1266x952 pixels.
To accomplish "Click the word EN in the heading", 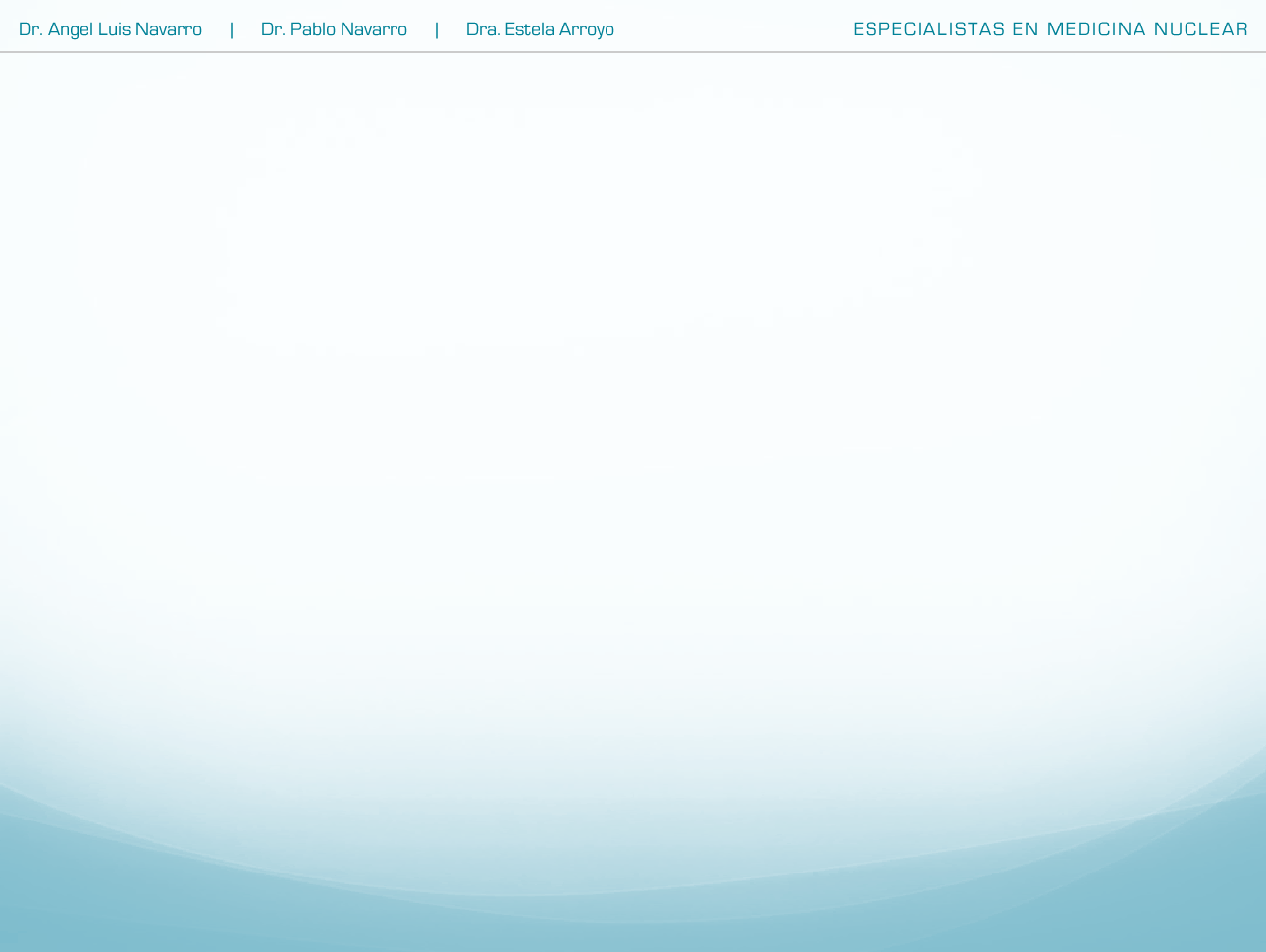I will click(x=1026, y=29).
